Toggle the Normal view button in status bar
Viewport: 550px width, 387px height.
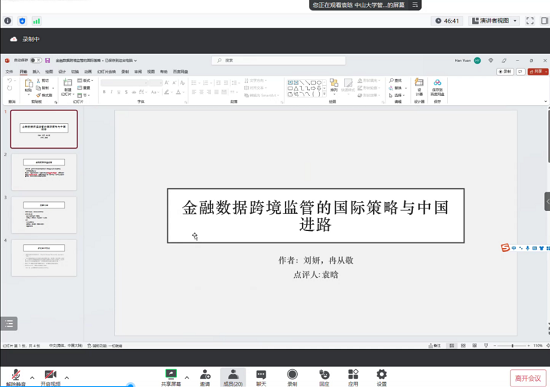click(452, 346)
